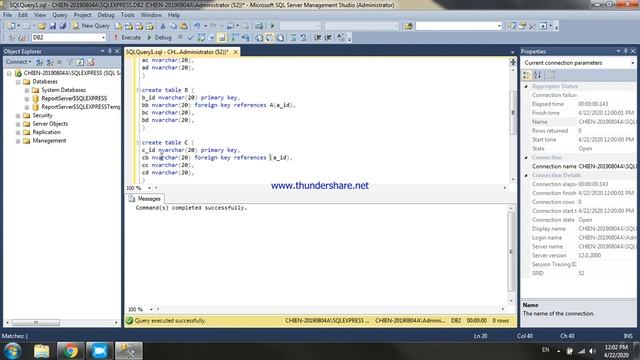Toggle Include Client Statistics
Screen dimensions: 640x360
coord(245,38)
